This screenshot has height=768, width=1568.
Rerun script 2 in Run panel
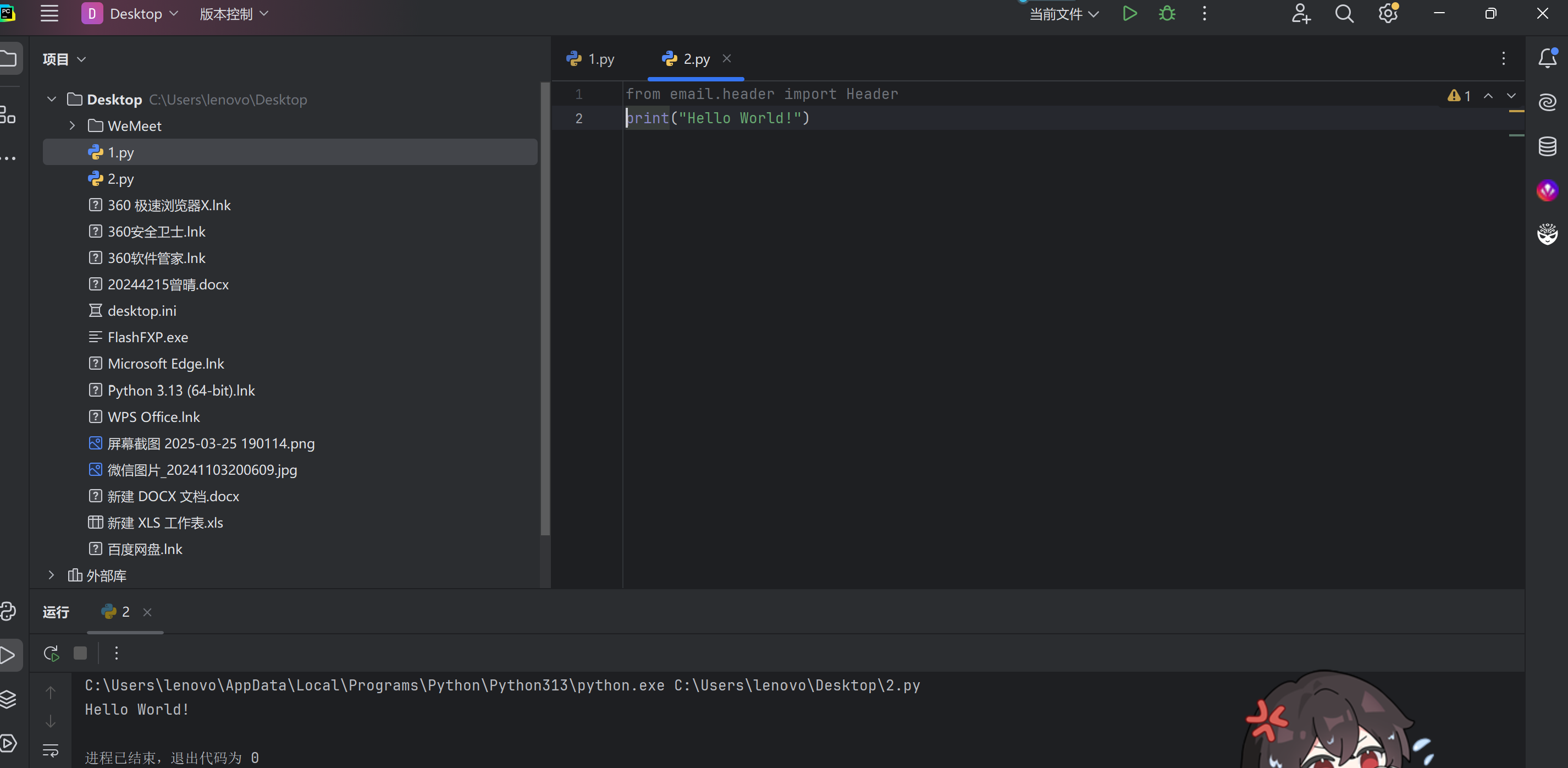click(x=51, y=654)
